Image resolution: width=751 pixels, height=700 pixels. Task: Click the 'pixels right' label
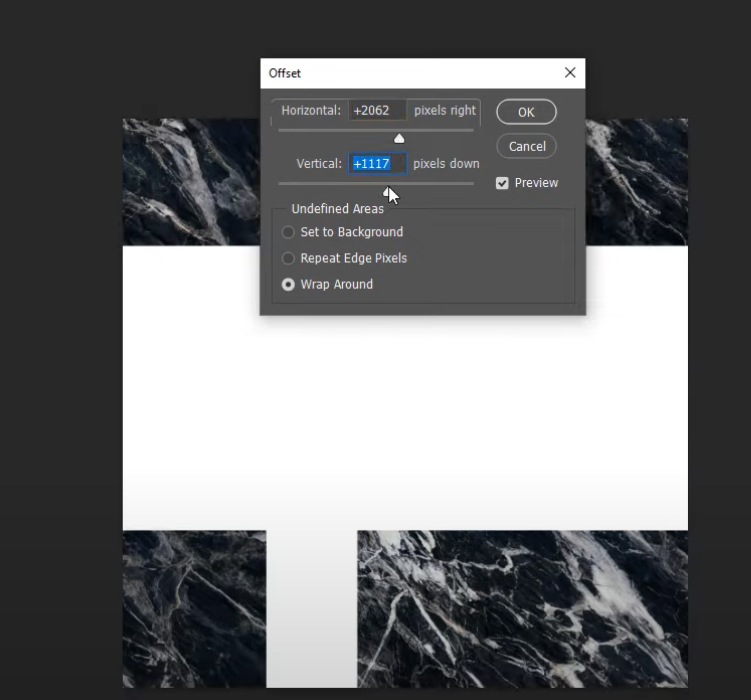[445, 111]
